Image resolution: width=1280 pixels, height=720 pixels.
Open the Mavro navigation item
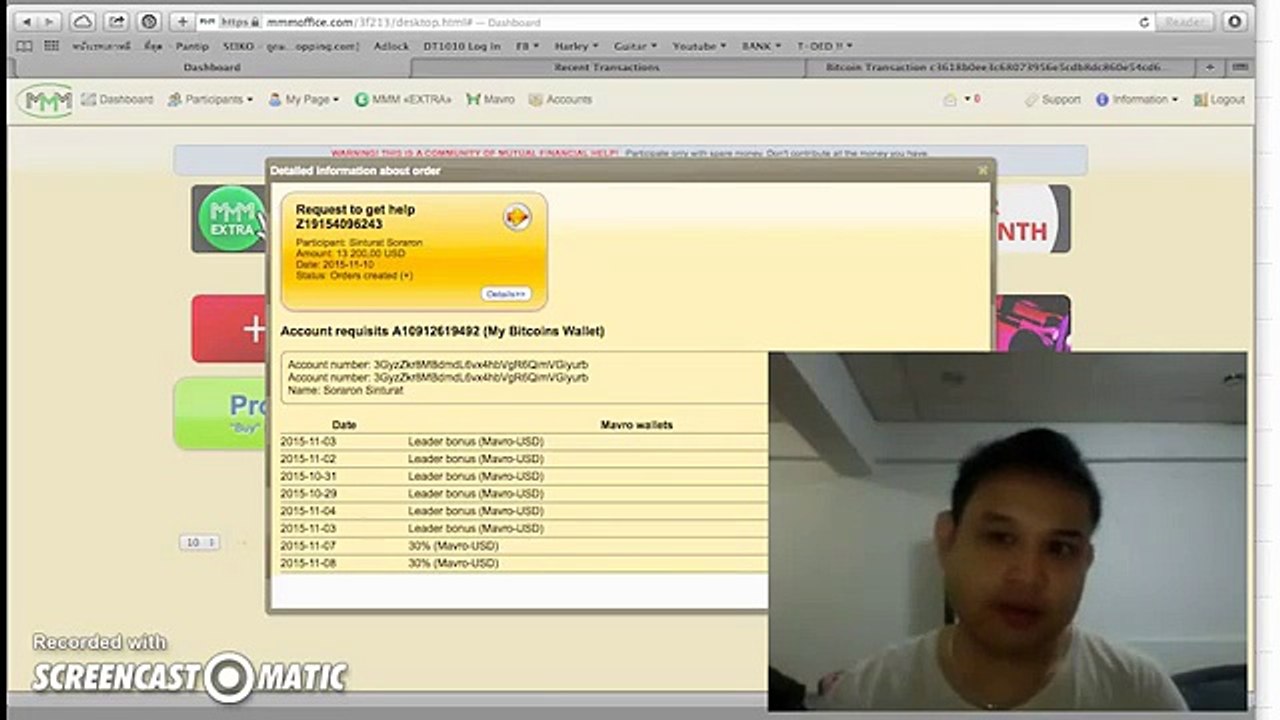coord(490,100)
